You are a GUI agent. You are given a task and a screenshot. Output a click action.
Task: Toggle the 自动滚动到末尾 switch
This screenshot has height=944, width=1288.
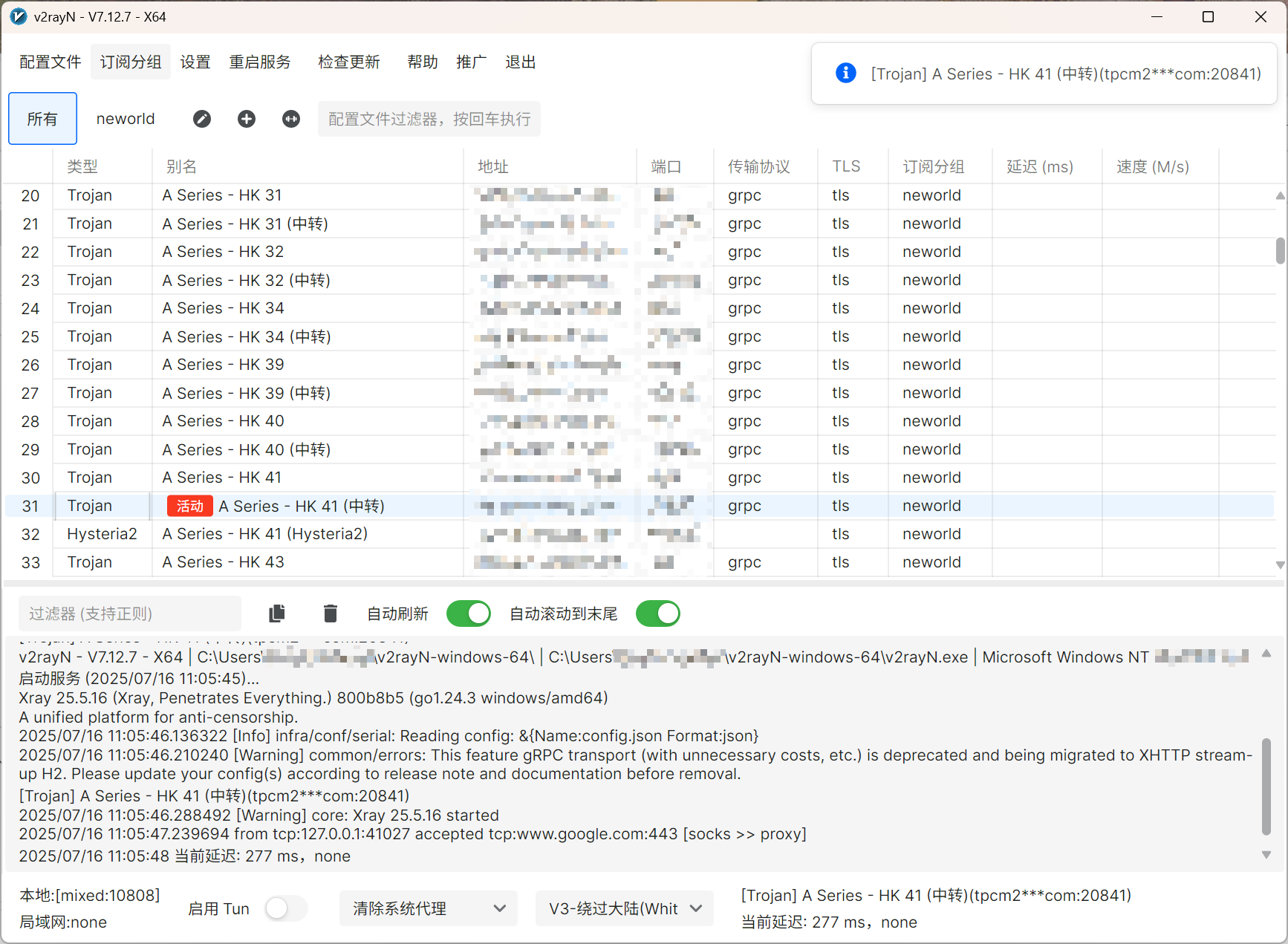[658, 613]
